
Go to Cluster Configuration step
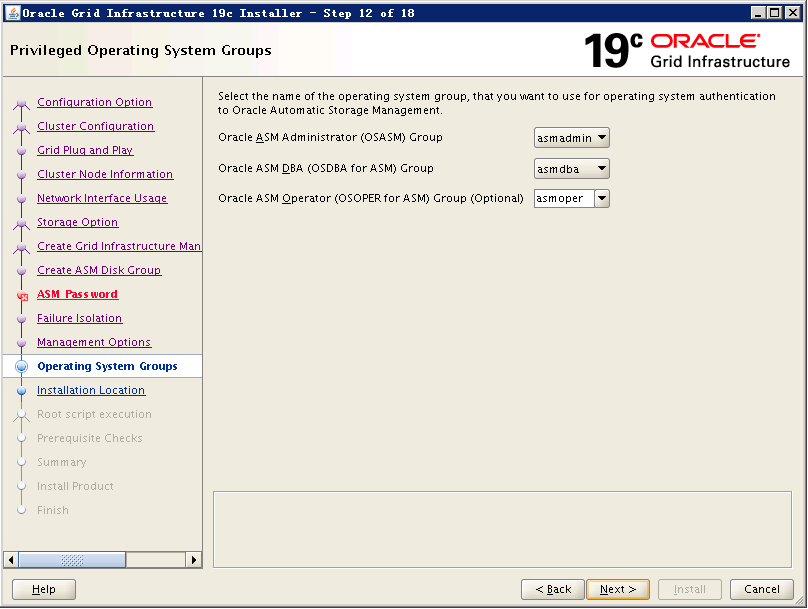tap(95, 126)
